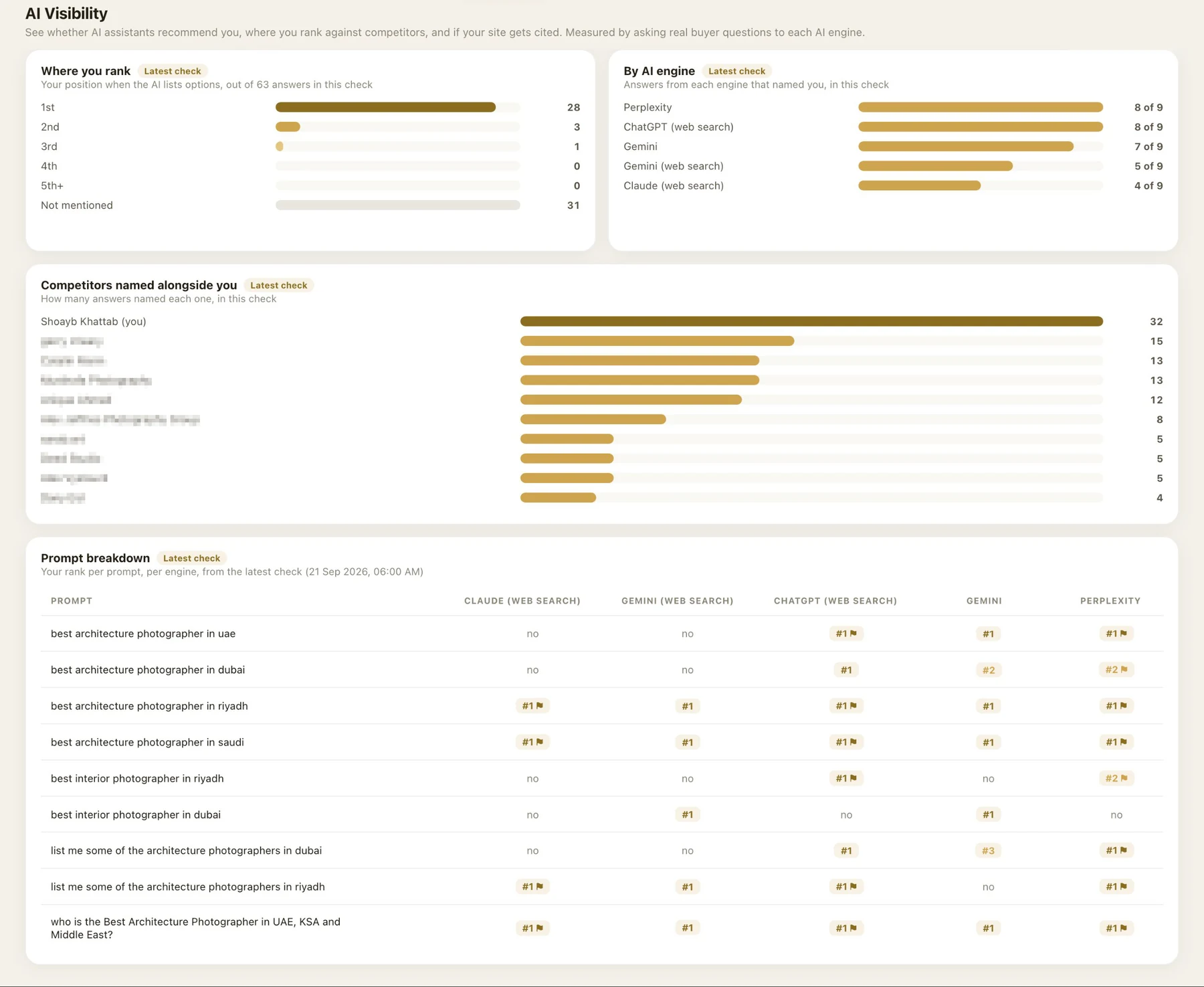Viewport: 1204px width, 987px height.
Task: Click flag in Claude badge, saudi row
Action: [x=540, y=741]
